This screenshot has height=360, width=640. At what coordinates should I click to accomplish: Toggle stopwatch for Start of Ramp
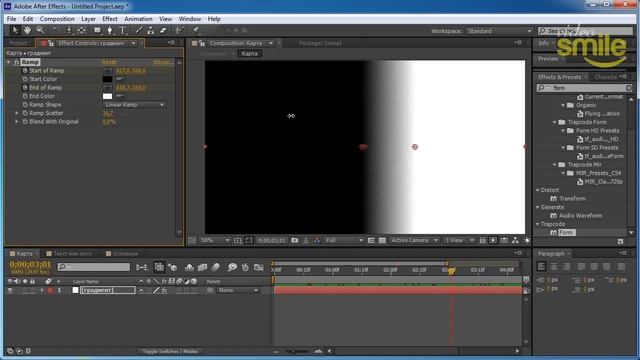(x=25, y=71)
